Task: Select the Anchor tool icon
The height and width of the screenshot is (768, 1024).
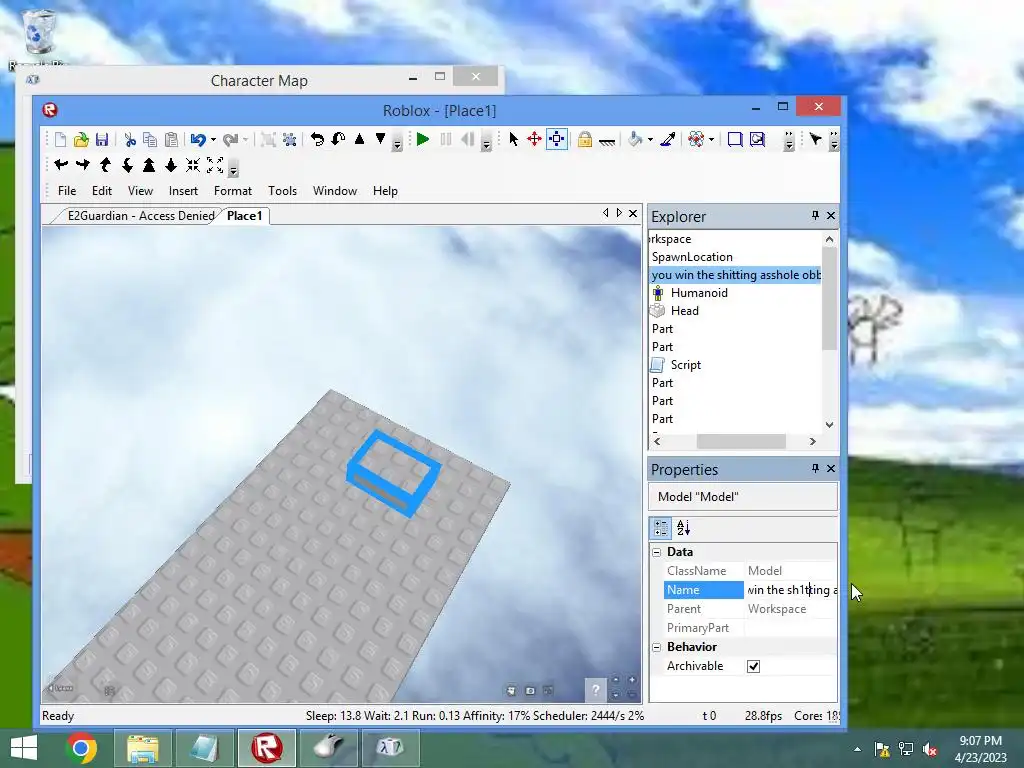Action: (607, 140)
